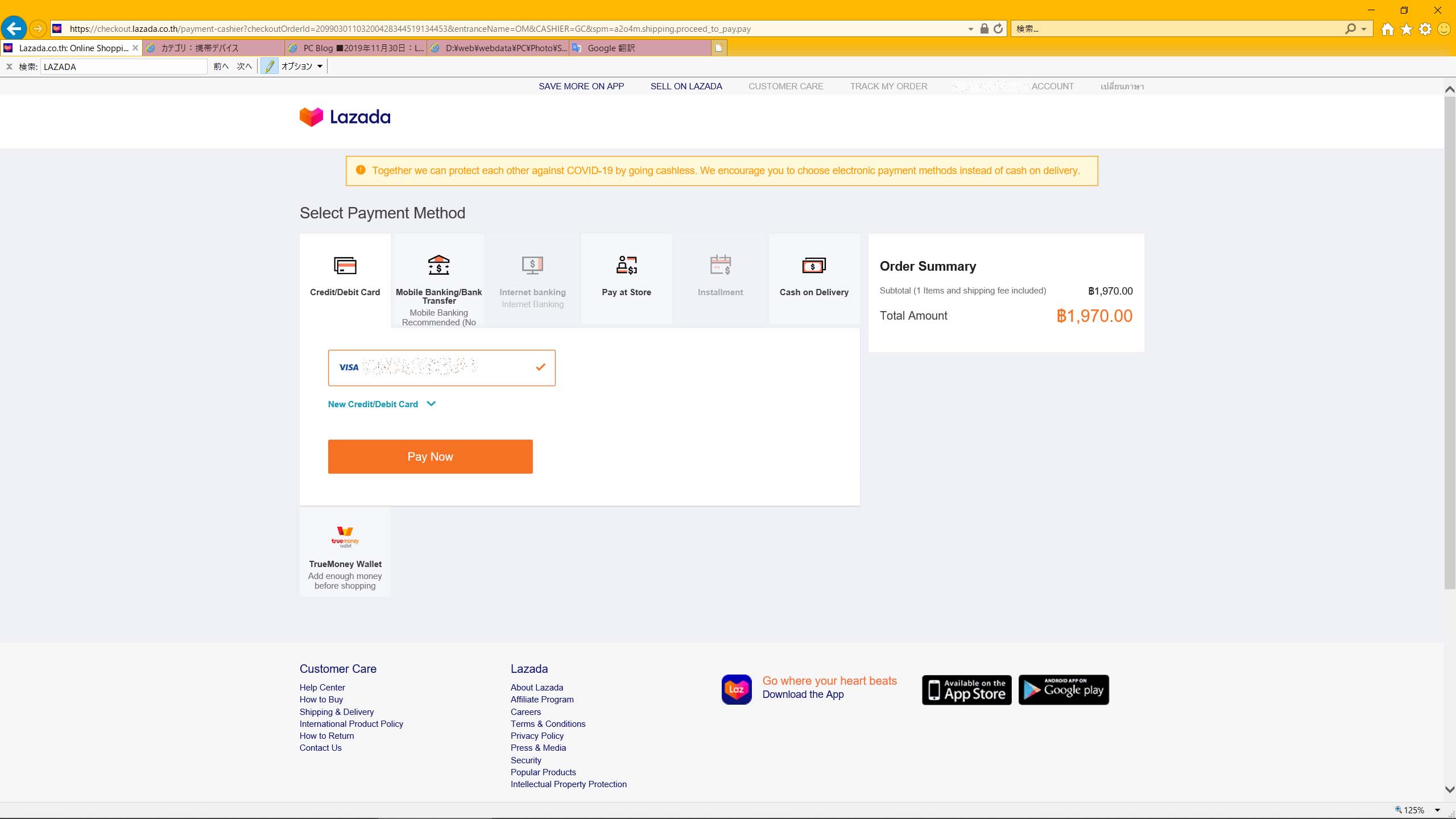Open the search provider dropdown arrow

[x=1364, y=29]
